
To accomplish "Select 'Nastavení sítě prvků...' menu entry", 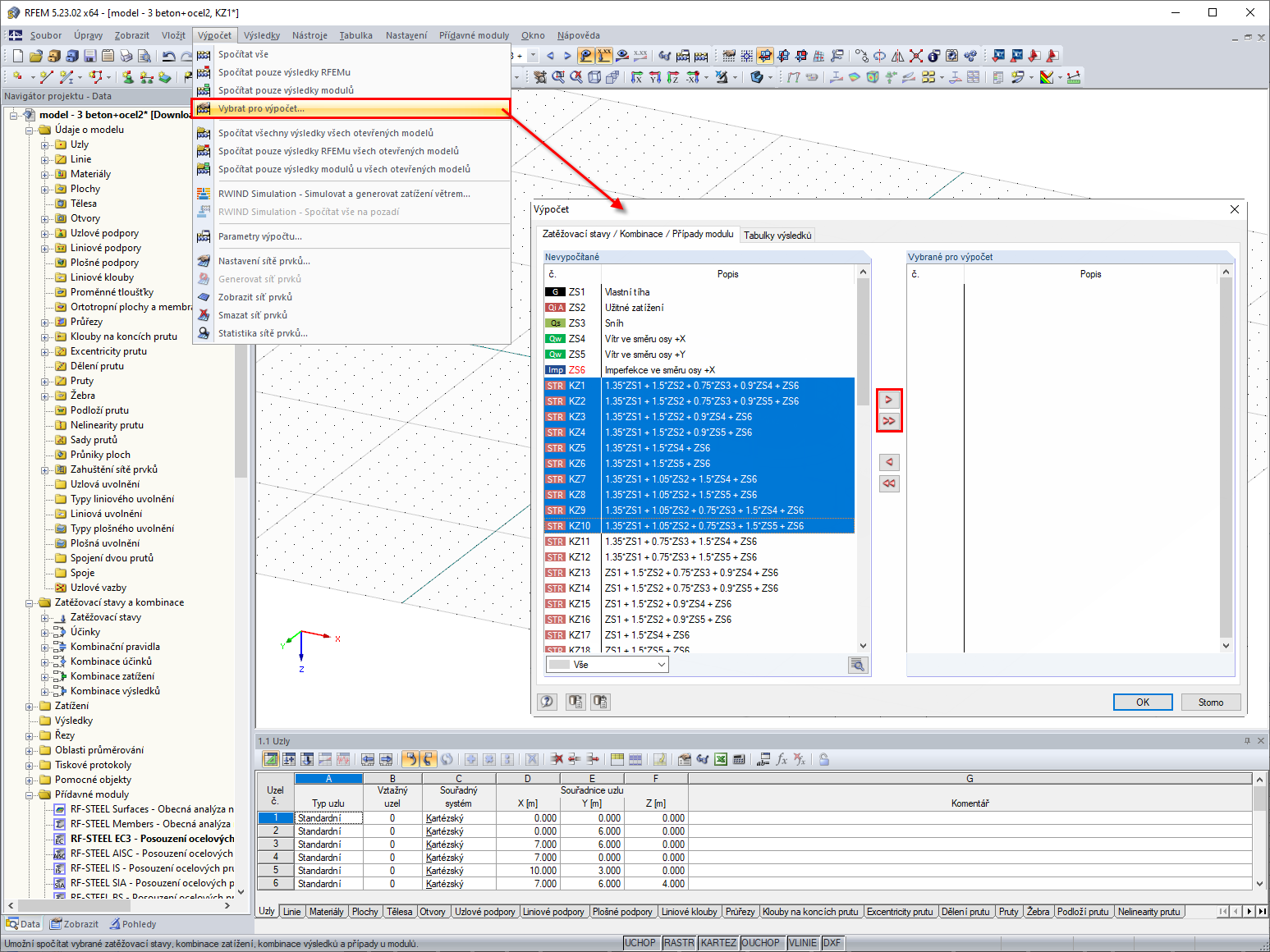I will tap(352, 261).
